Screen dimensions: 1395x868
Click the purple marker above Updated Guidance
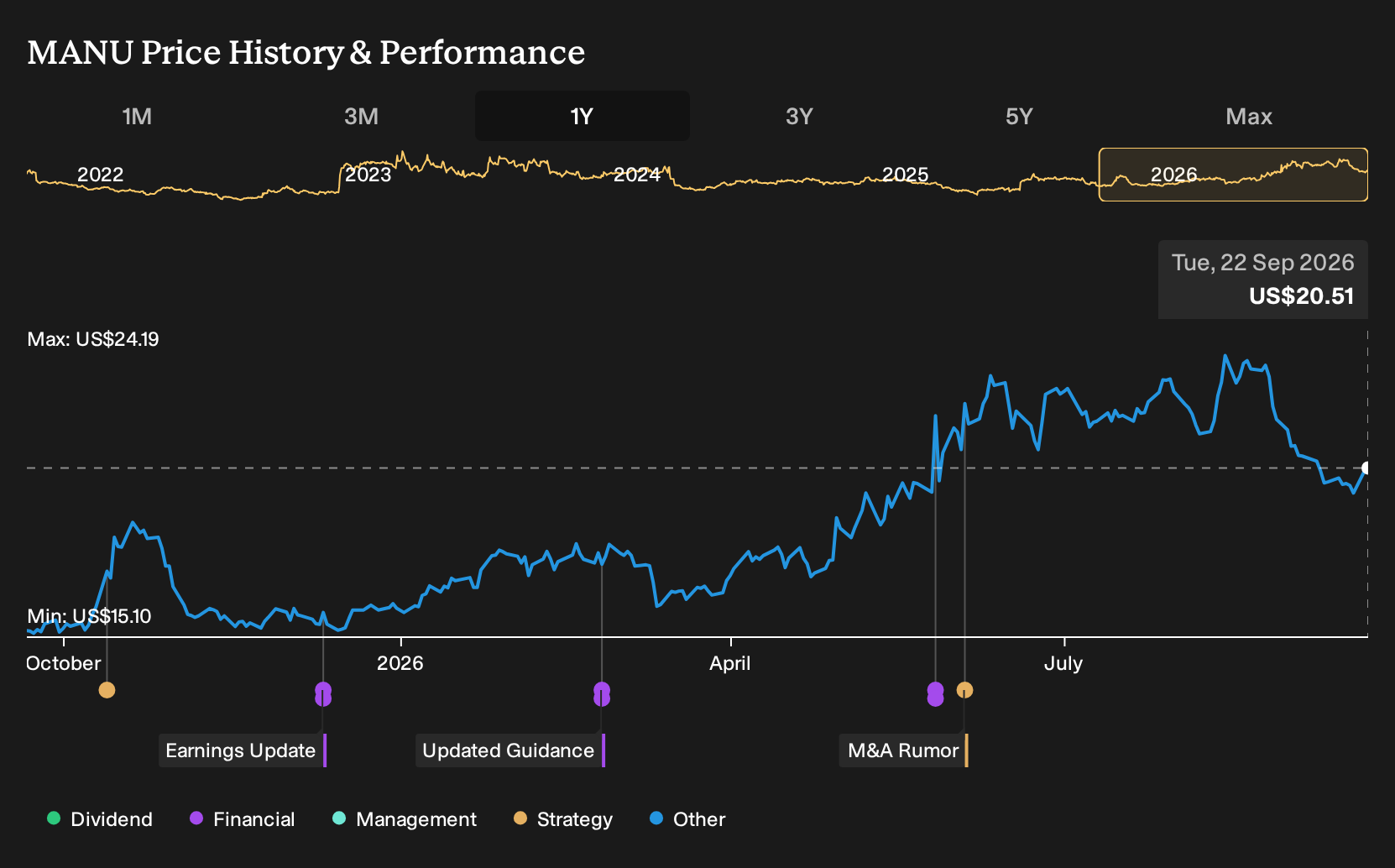tap(602, 694)
